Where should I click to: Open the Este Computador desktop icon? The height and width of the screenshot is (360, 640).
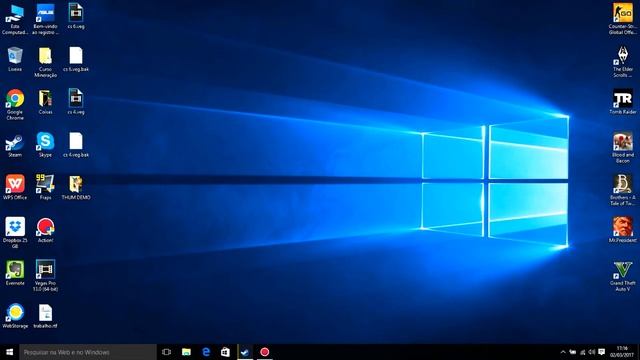[x=15, y=19]
